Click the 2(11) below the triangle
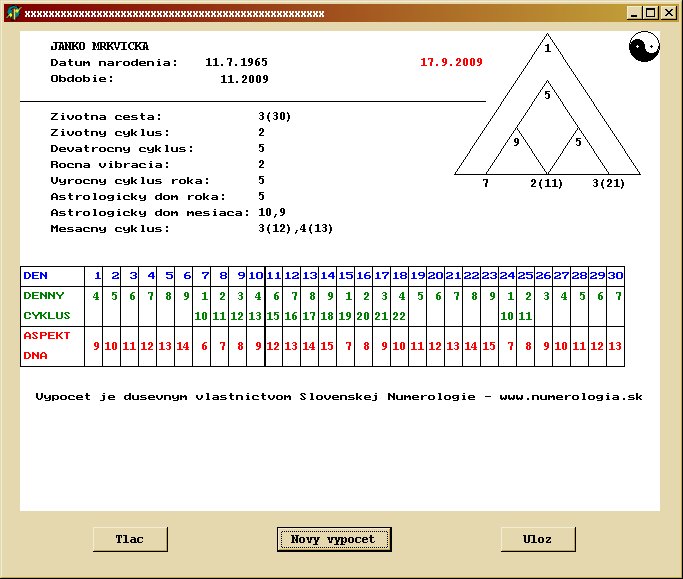The image size is (683, 579). point(547,183)
